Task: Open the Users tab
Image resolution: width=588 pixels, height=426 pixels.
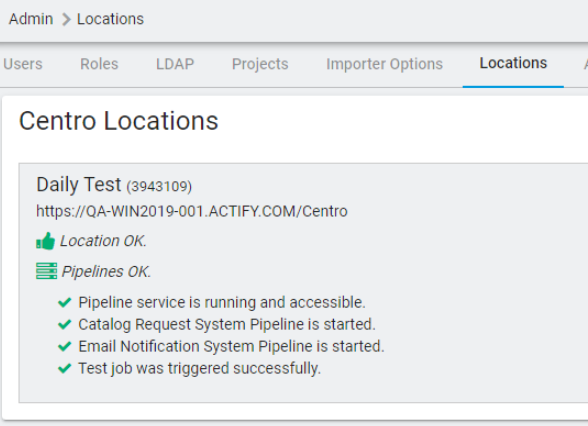Action: (x=23, y=64)
